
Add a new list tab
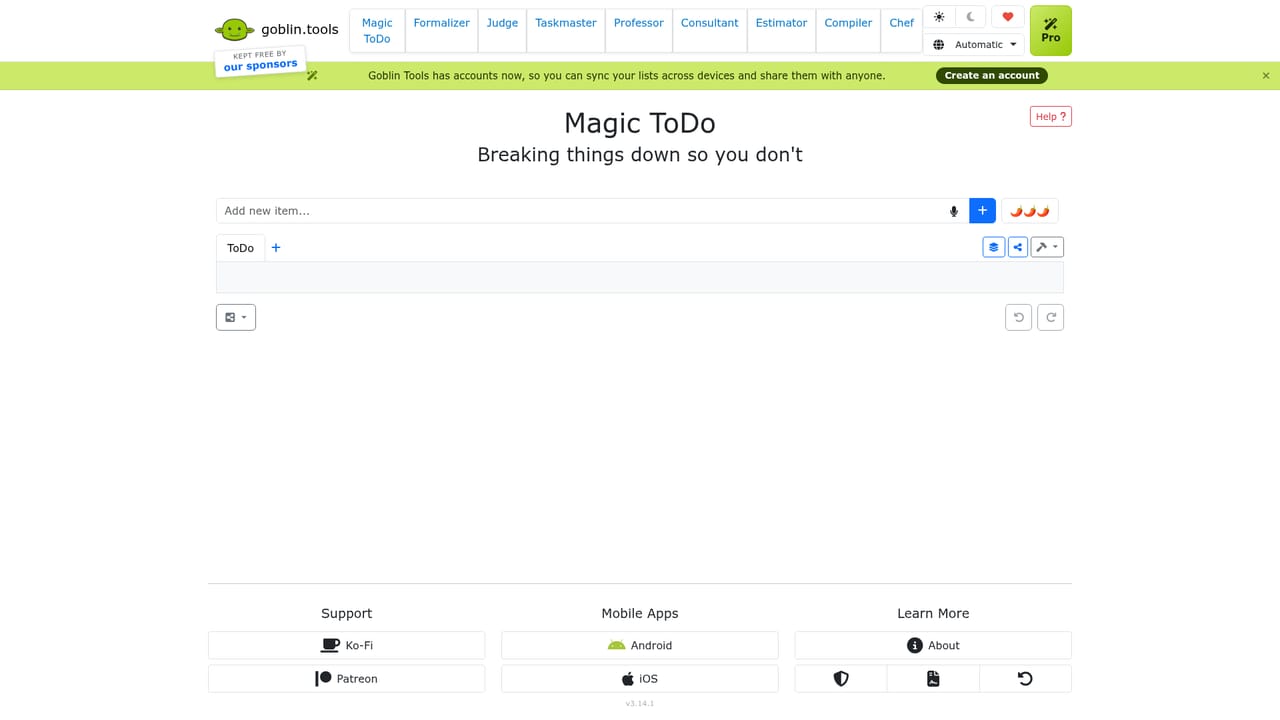tap(276, 248)
